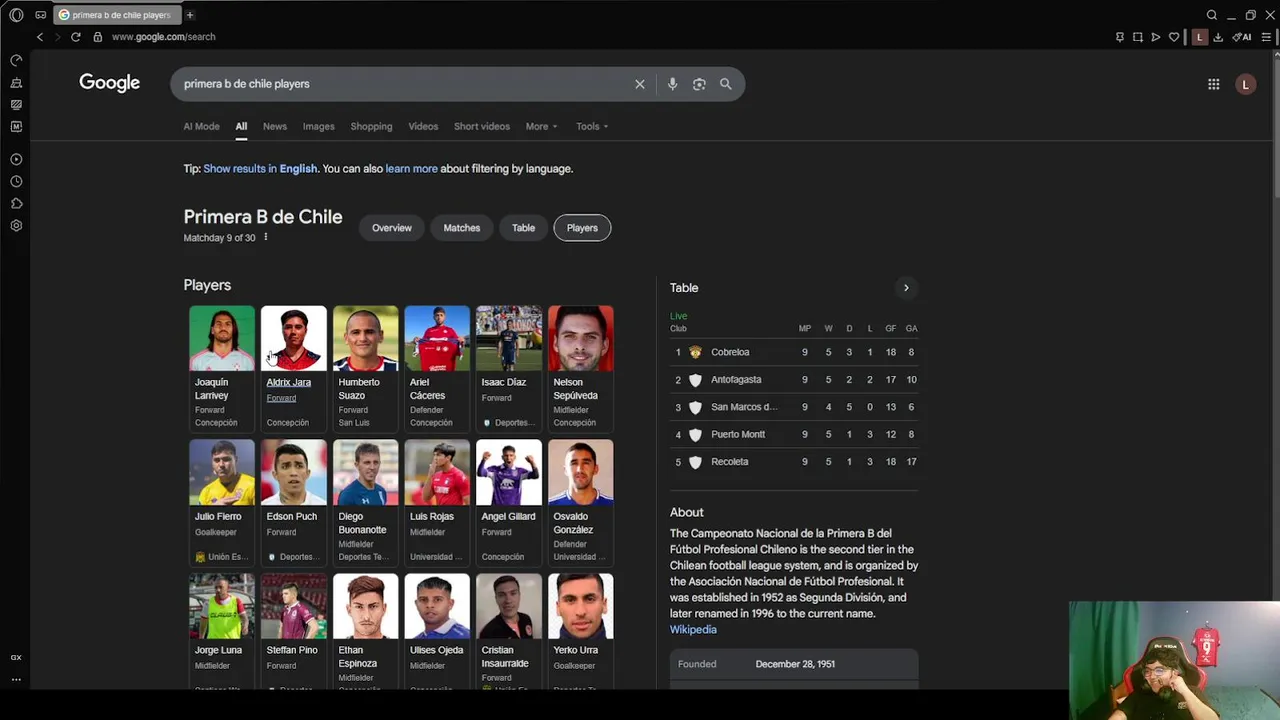
Task: Open the striped monitor sidebar icon
Action: point(16,105)
